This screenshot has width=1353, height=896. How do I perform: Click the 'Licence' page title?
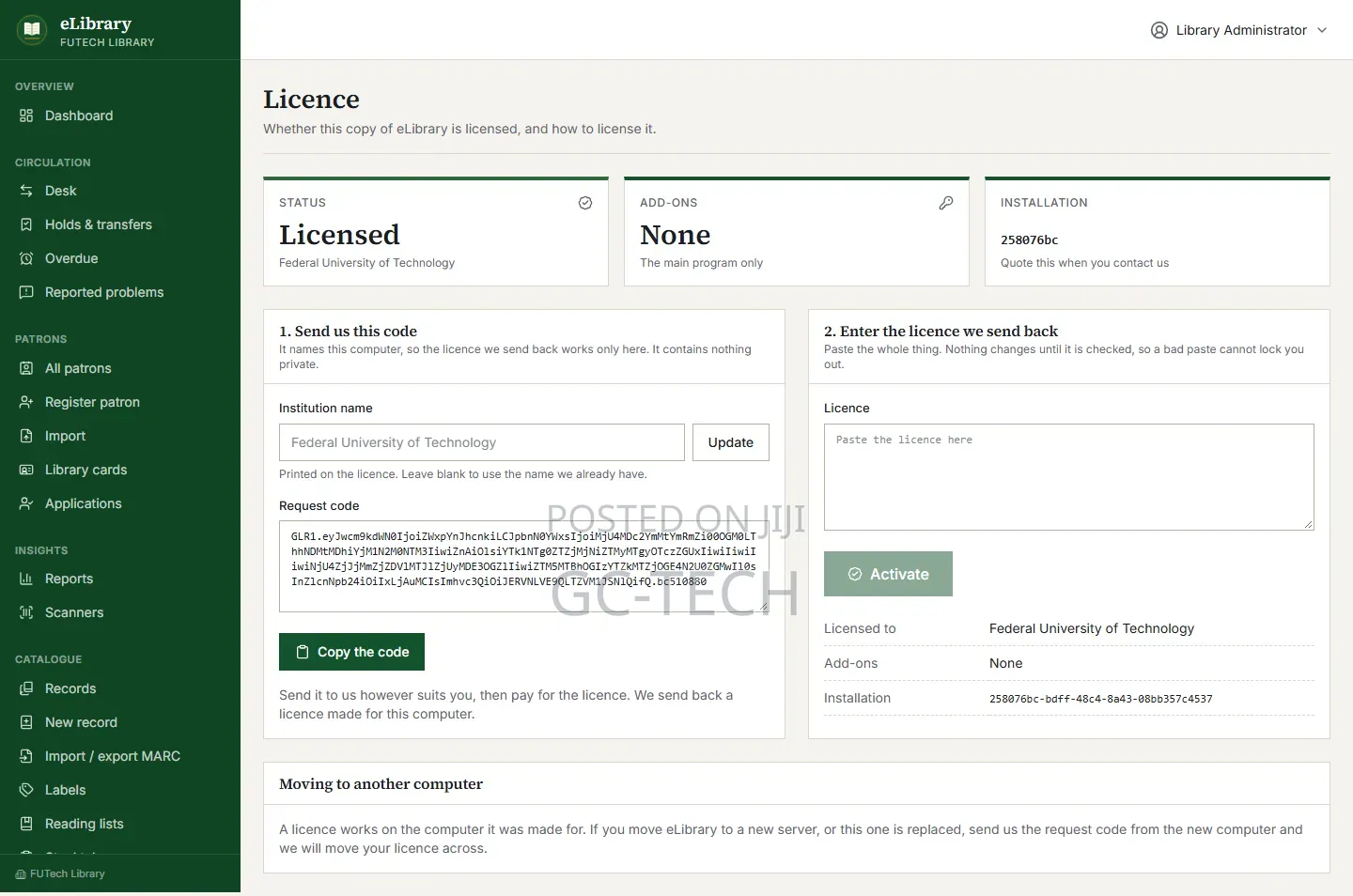click(x=311, y=99)
